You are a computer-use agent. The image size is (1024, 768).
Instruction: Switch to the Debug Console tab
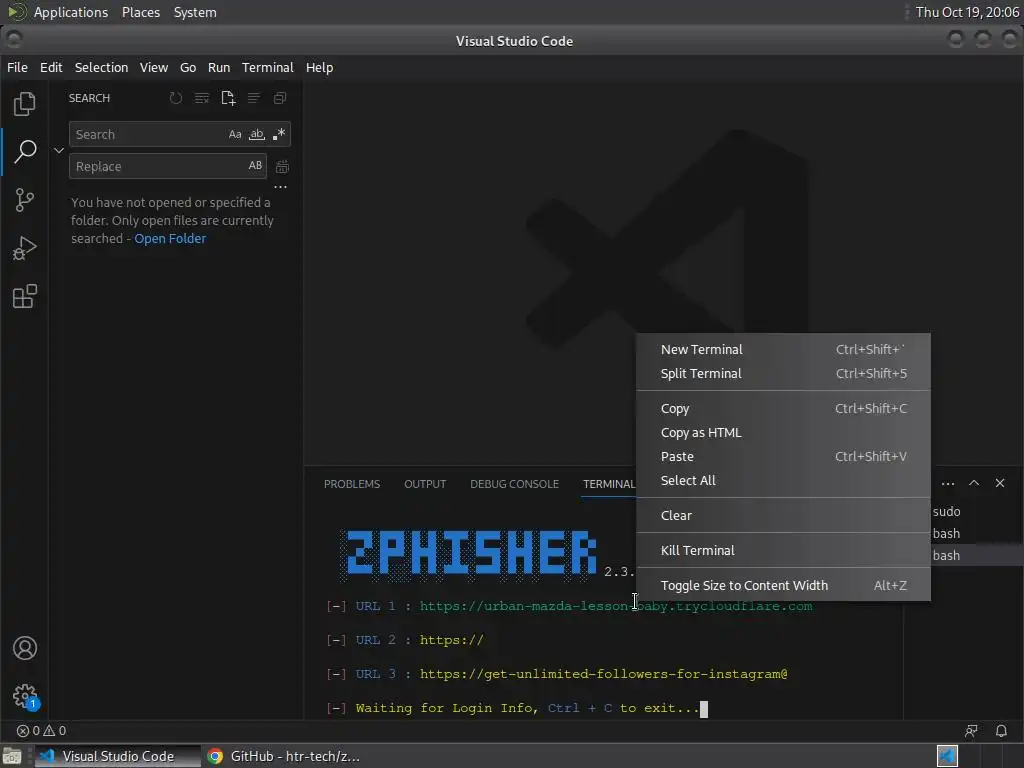point(515,484)
